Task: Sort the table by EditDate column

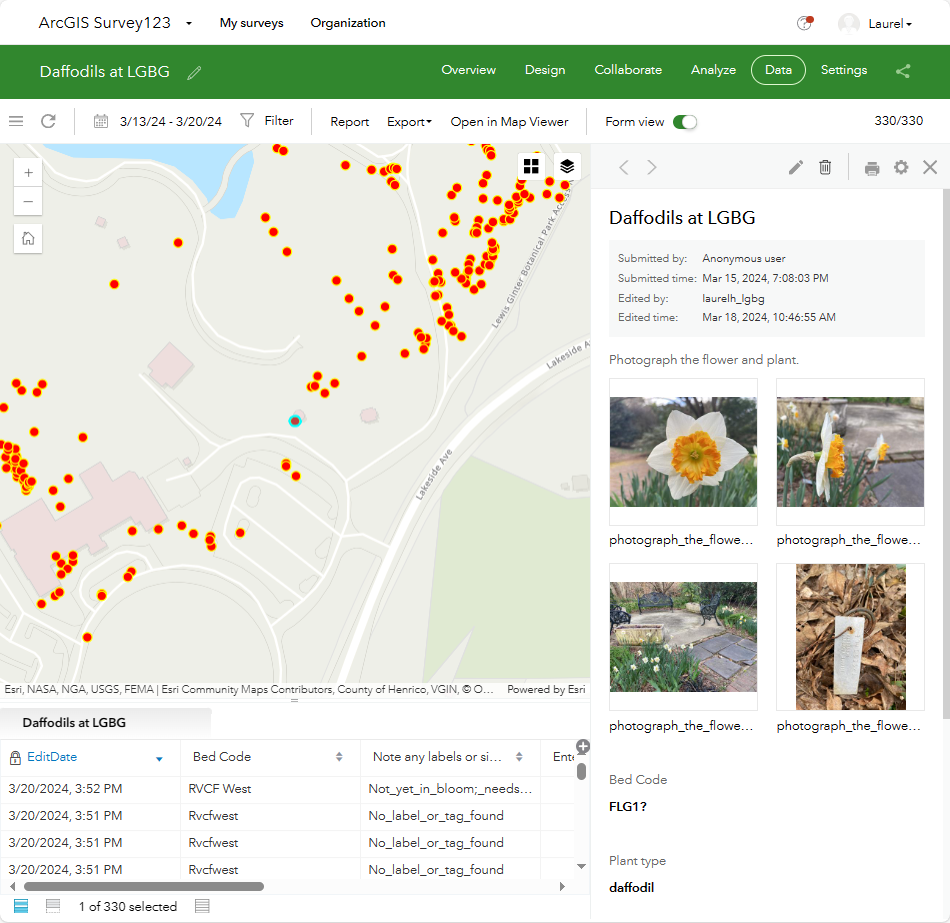Action: pos(53,757)
